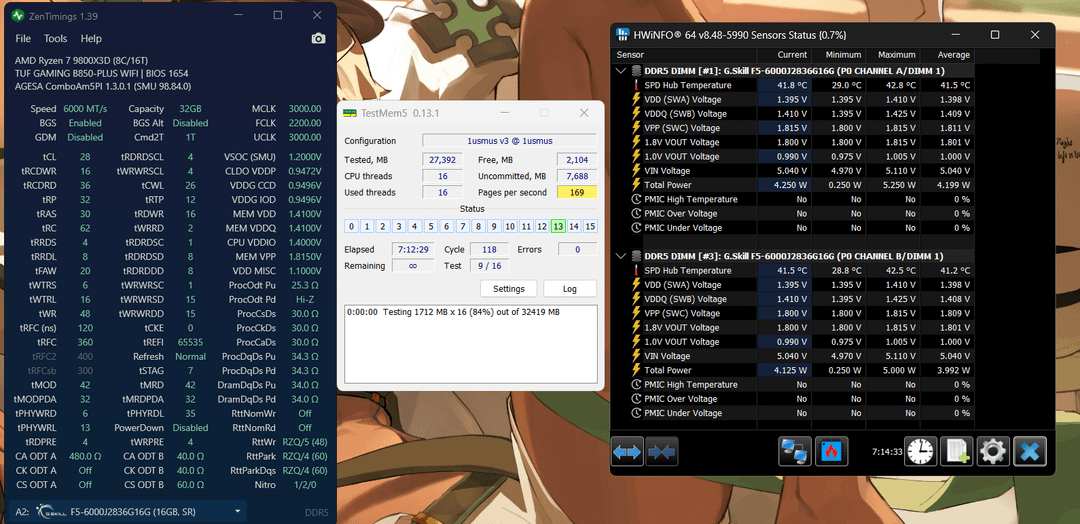Screen dimensions: 1080x524
Task: Click the GDM Disabled value
Action: click(x=85, y=138)
